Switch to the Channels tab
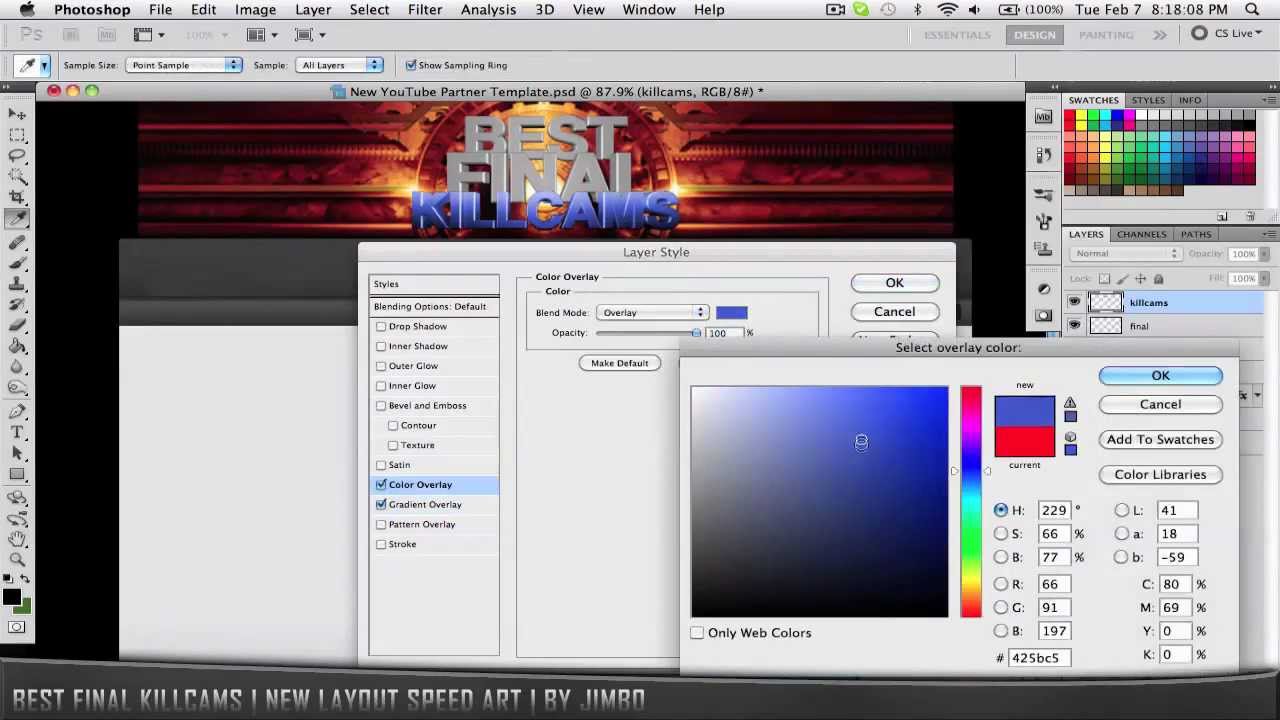 [1141, 234]
